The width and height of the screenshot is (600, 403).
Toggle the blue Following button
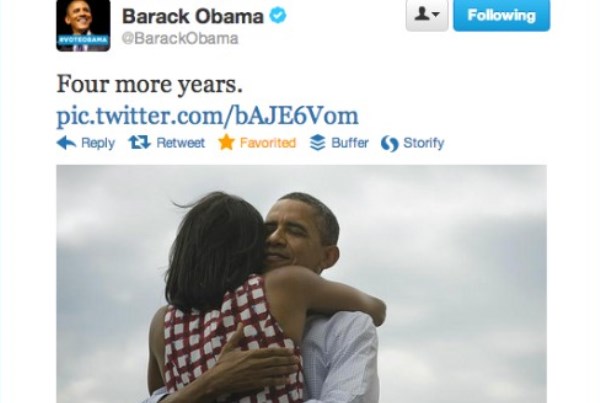click(x=501, y=15)
